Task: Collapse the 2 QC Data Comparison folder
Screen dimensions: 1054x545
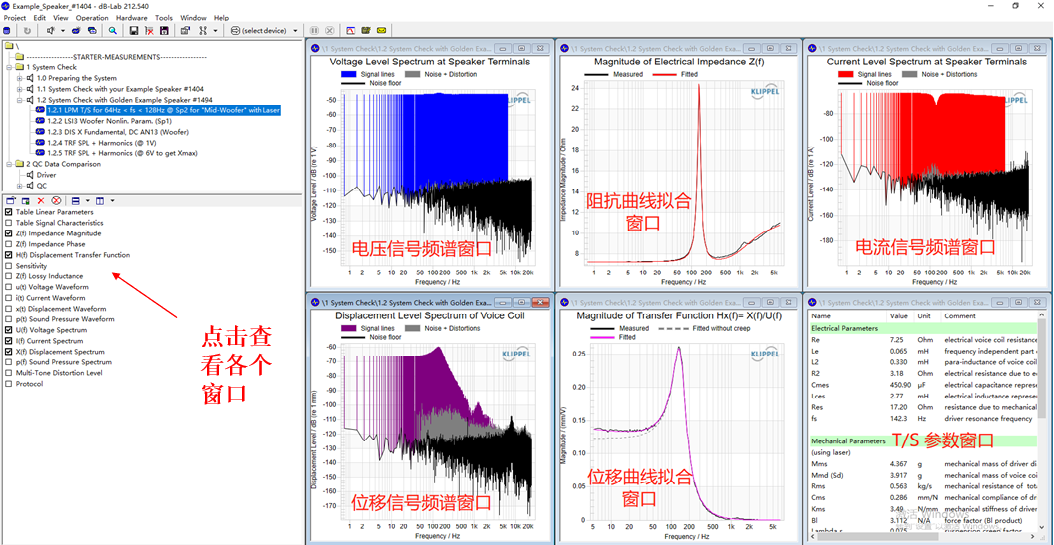Action: tap(9, 164)
